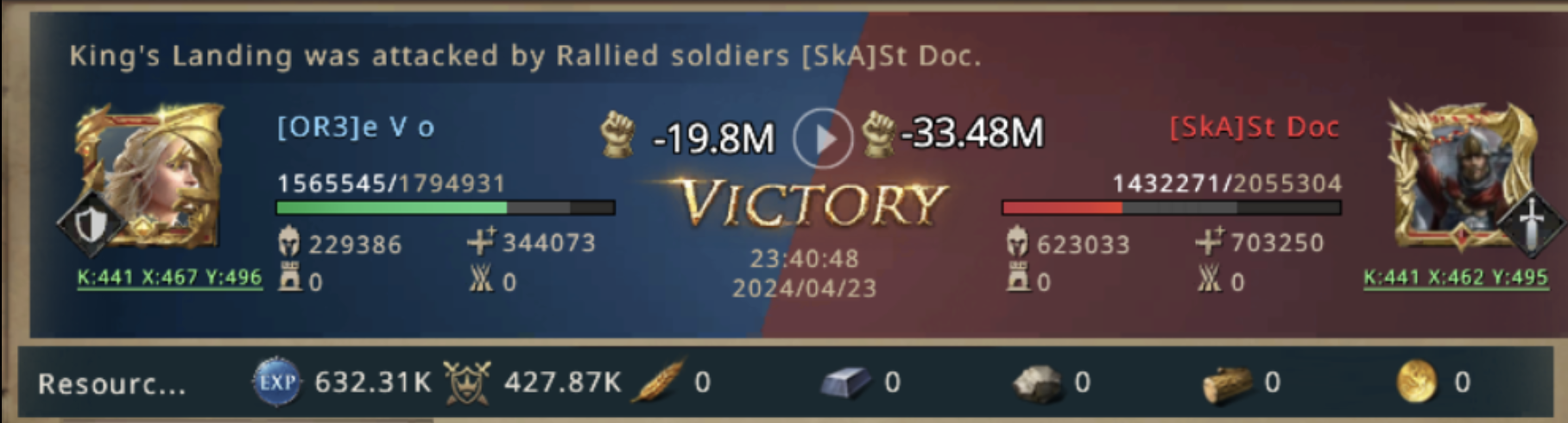Play the battle replay button
This screenshot has height=423, width=1568.
coord(822,138)
